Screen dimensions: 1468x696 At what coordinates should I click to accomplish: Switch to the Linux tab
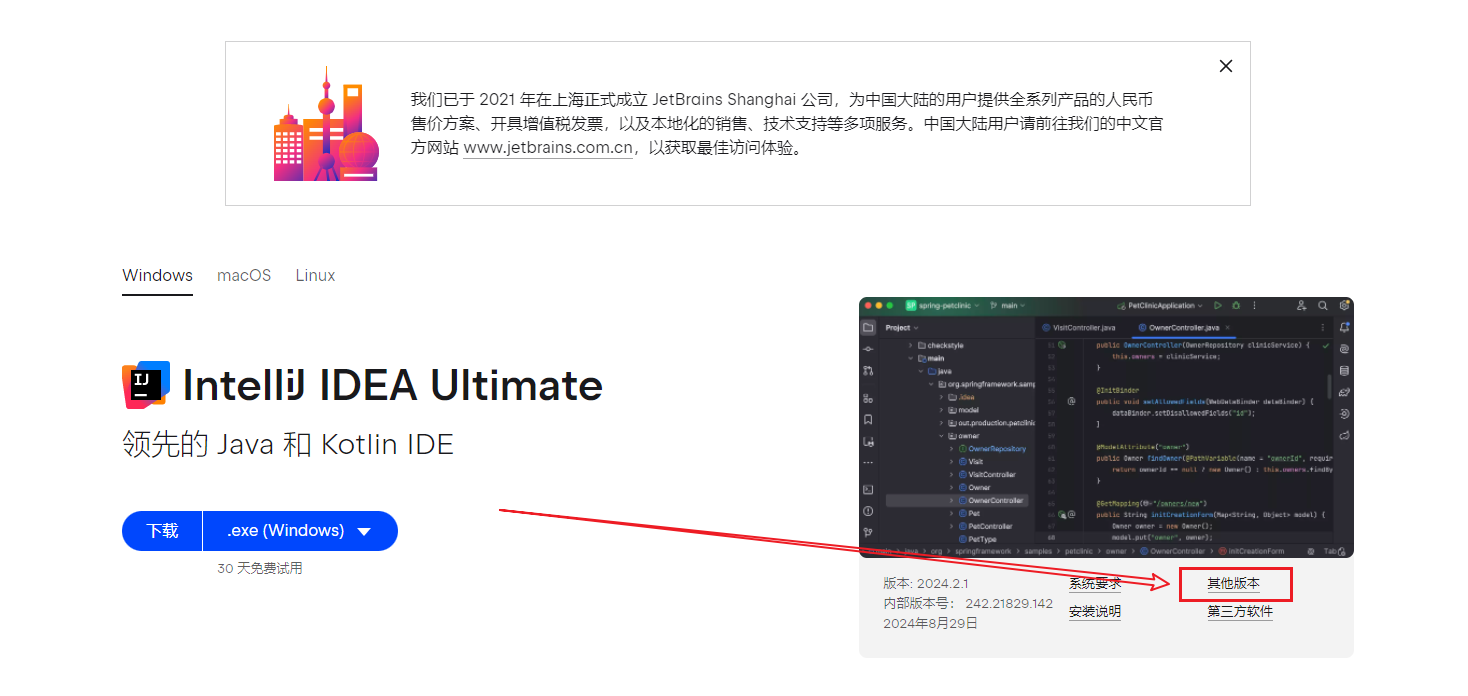point(315,275)
